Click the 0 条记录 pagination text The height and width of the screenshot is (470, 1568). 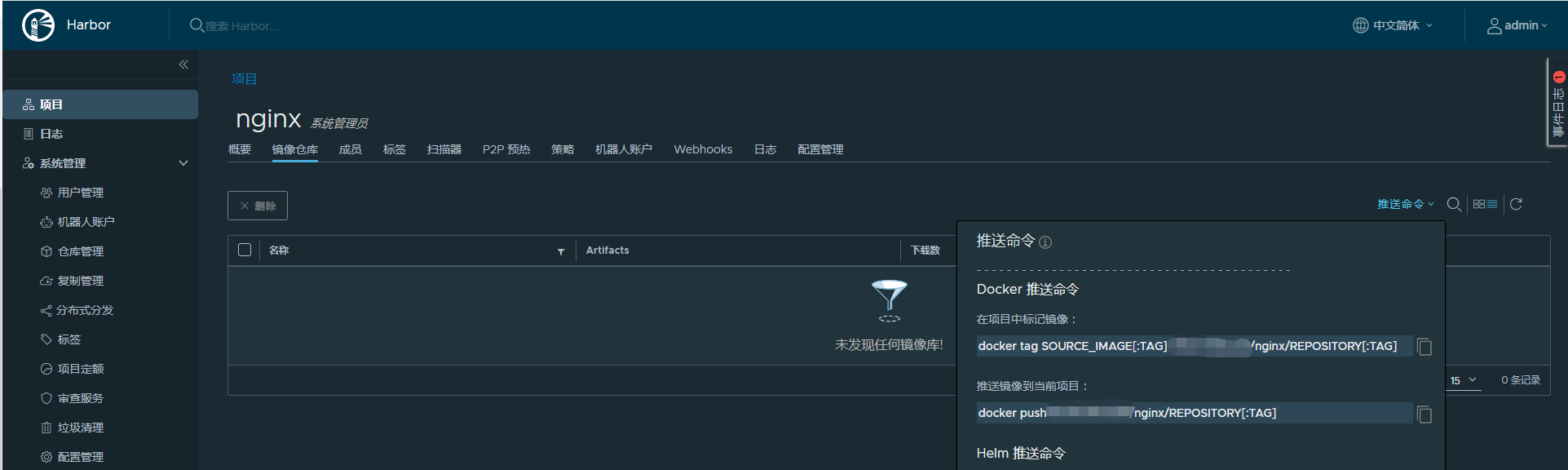pos(1521,380)
